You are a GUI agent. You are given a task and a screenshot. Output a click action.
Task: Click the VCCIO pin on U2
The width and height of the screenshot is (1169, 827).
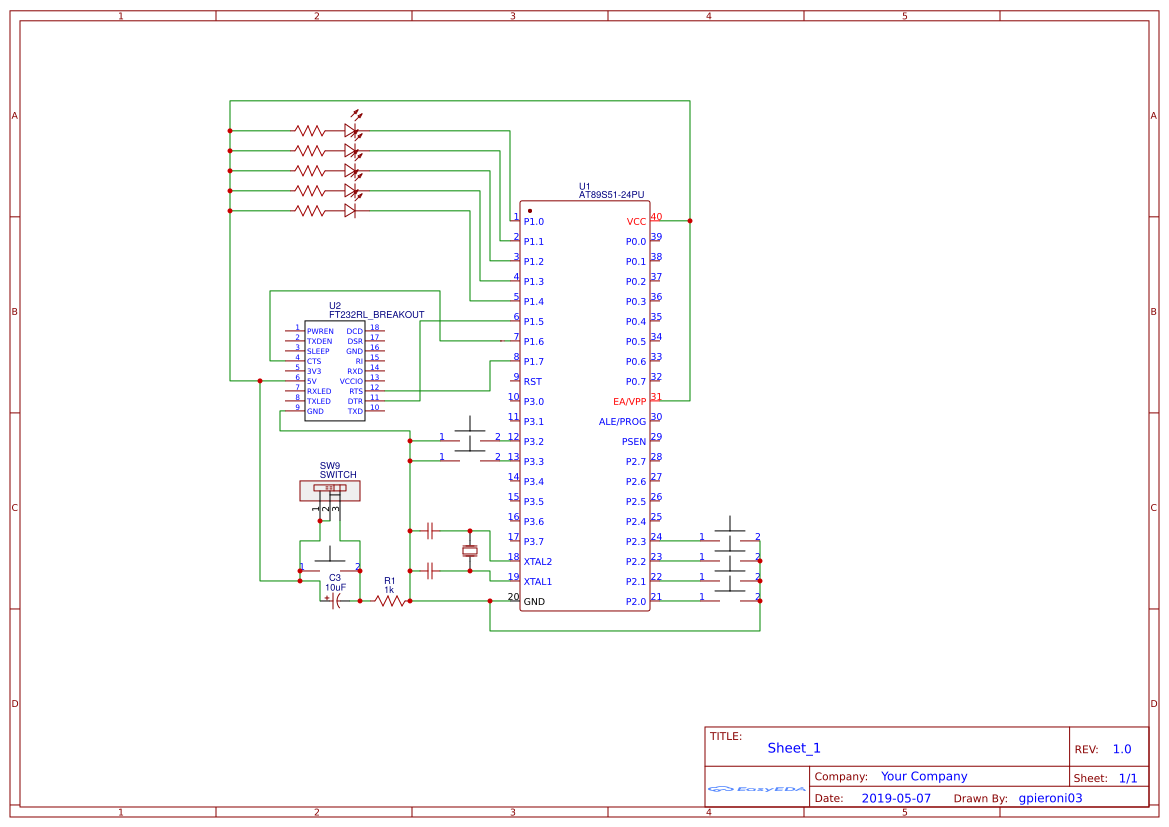coord(351,381)
